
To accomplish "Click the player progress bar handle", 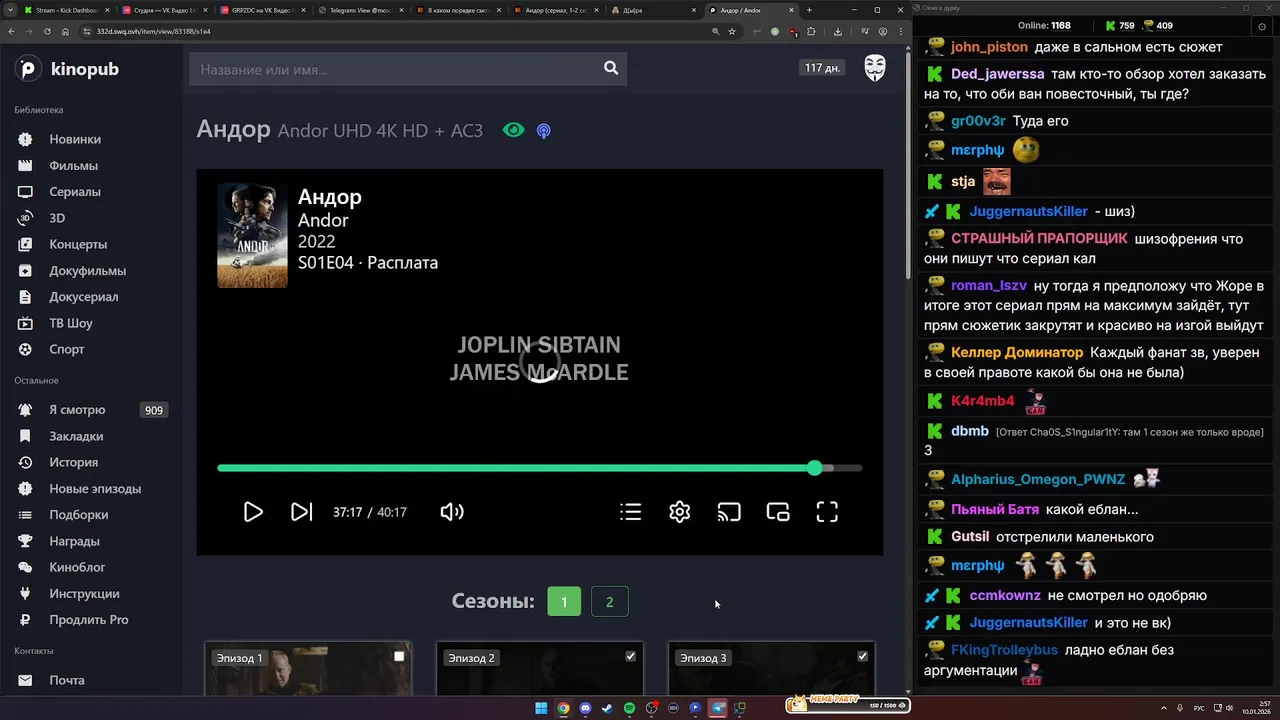I will pyautogui.click(x=815, y=468).
